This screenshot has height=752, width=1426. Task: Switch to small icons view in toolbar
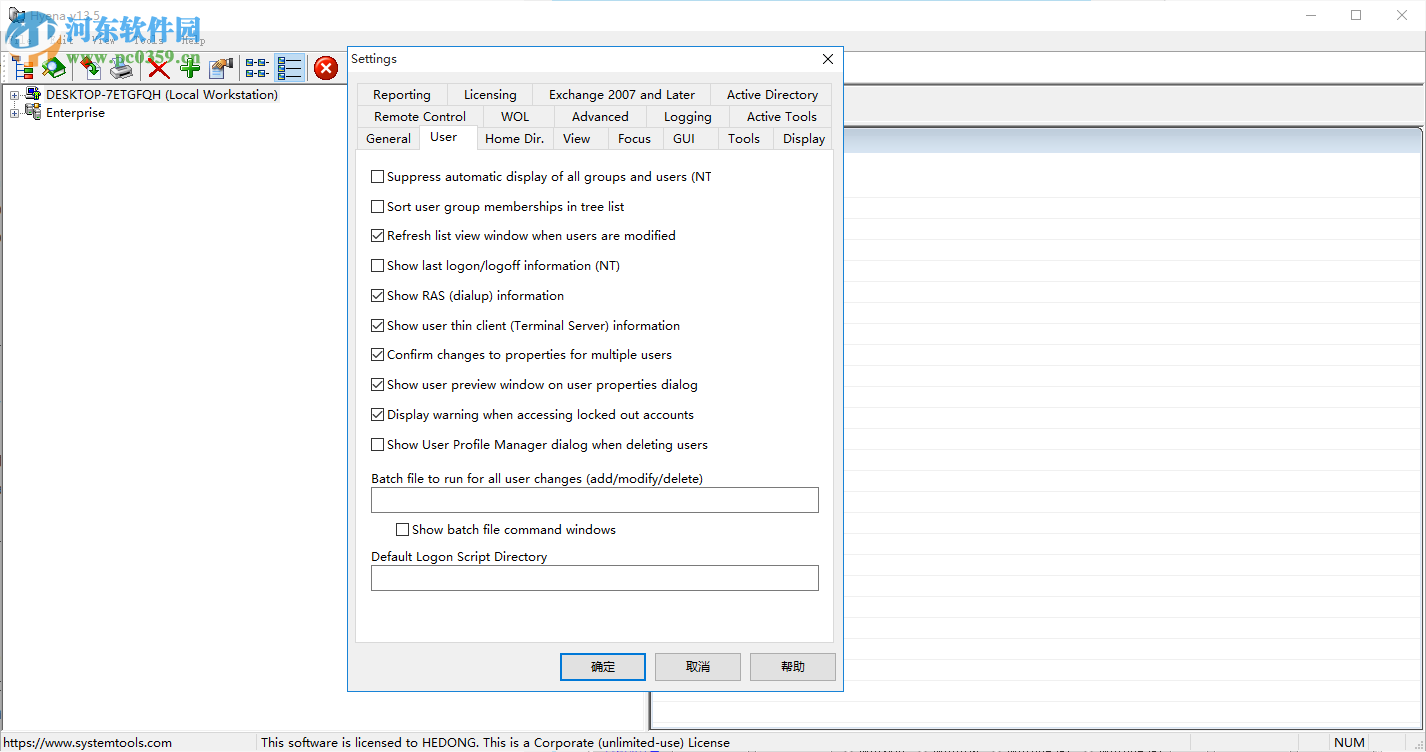pyautogui.click(x=257, y=67)
